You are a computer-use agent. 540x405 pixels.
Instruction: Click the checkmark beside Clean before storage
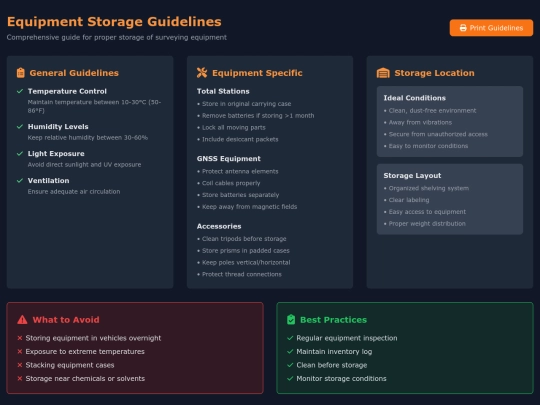pos(290,365)
